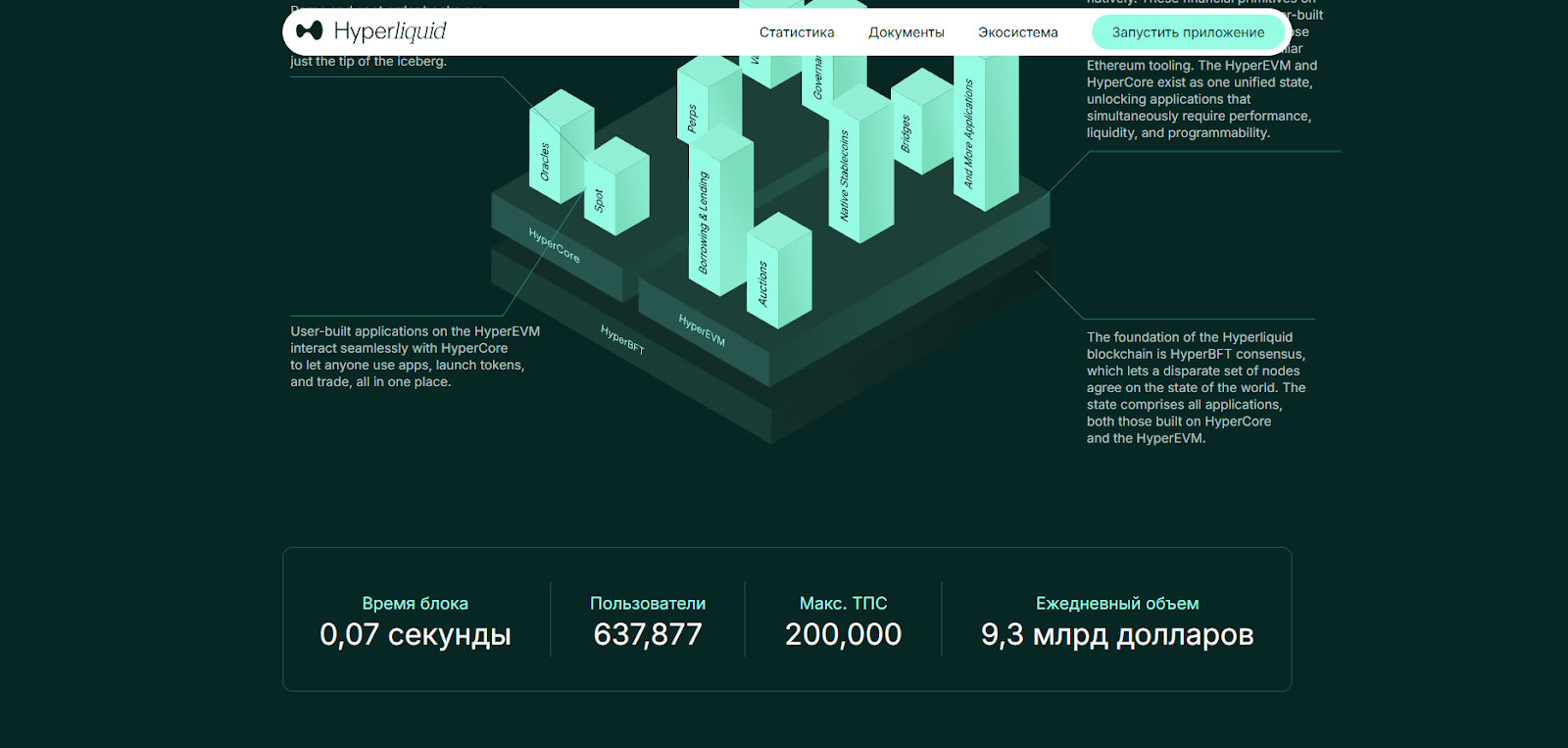Click the Hyperliquid logo icon
The image size is (1568, 748).
(309, 31)
